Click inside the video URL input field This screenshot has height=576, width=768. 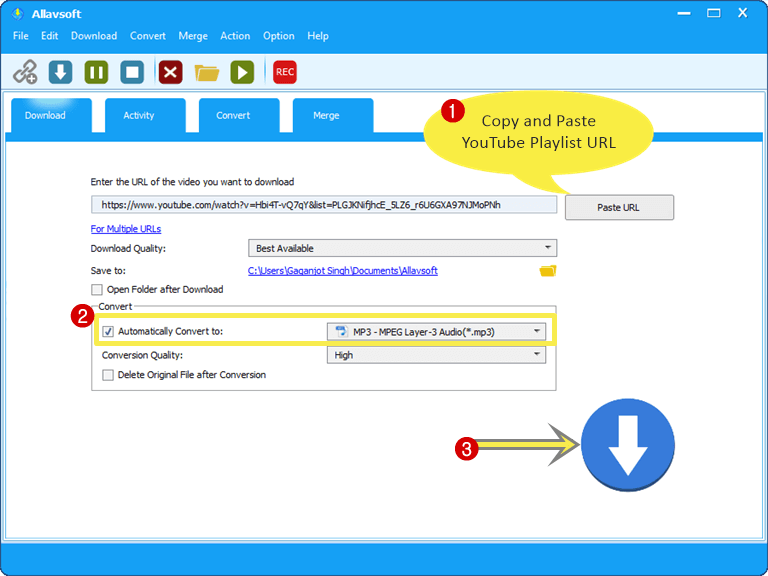(x=324, y=205)
